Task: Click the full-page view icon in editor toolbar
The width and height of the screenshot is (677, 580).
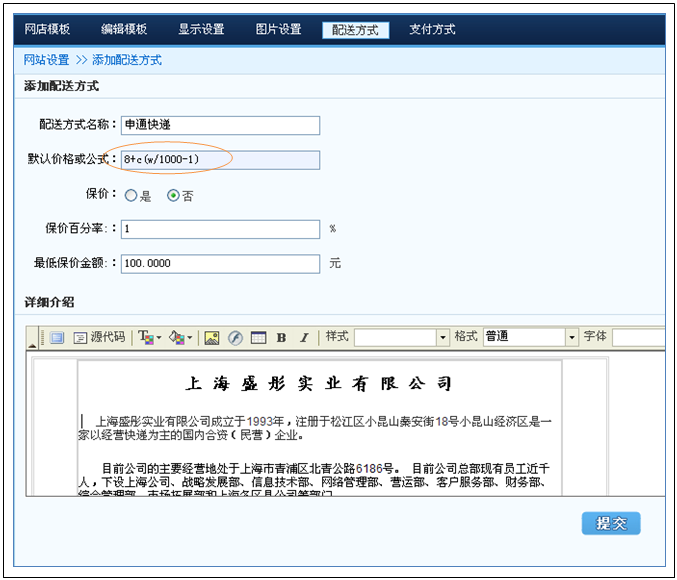Action: (x=57, y=337)
